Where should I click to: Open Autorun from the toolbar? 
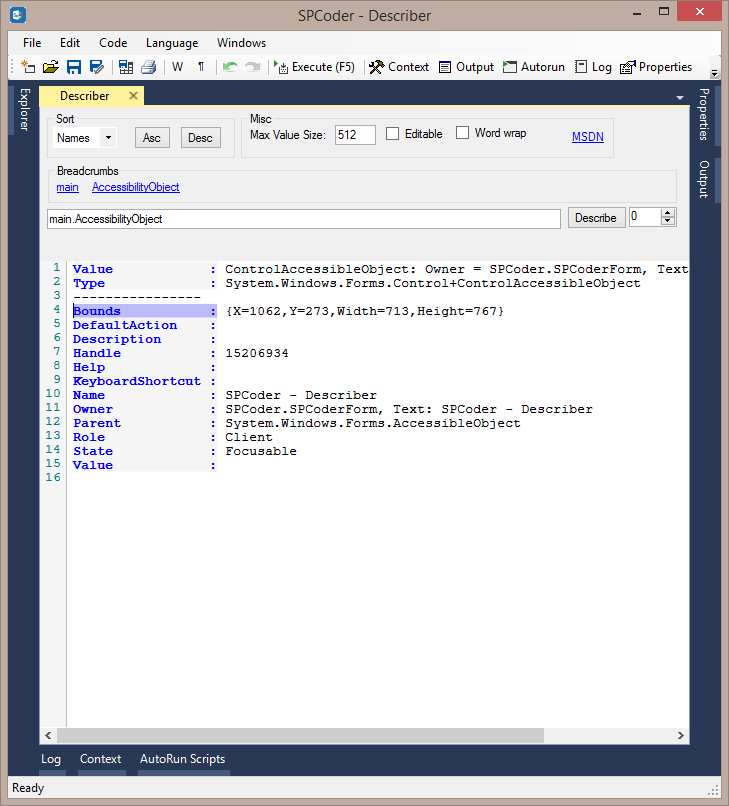[x=534, y=67]
